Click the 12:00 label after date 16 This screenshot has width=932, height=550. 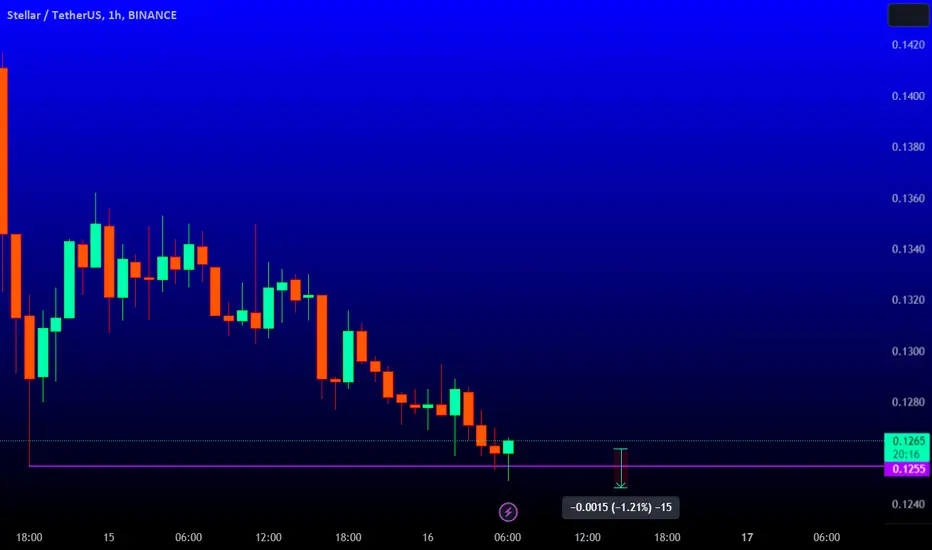(x=587, y=538)
